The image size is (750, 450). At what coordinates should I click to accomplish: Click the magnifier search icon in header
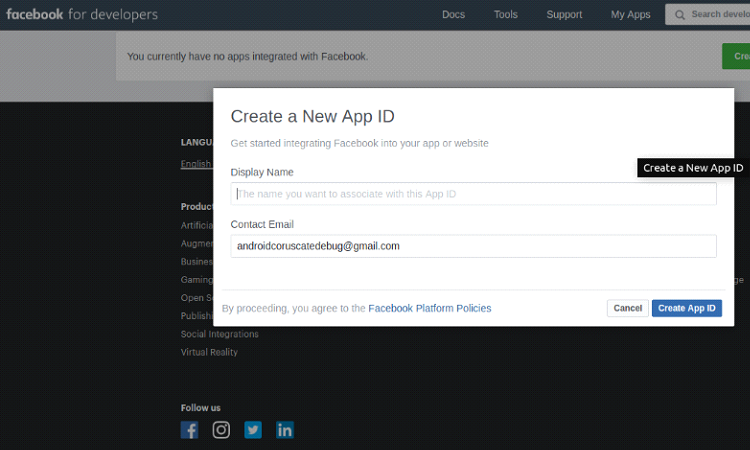tap(680, 15)
